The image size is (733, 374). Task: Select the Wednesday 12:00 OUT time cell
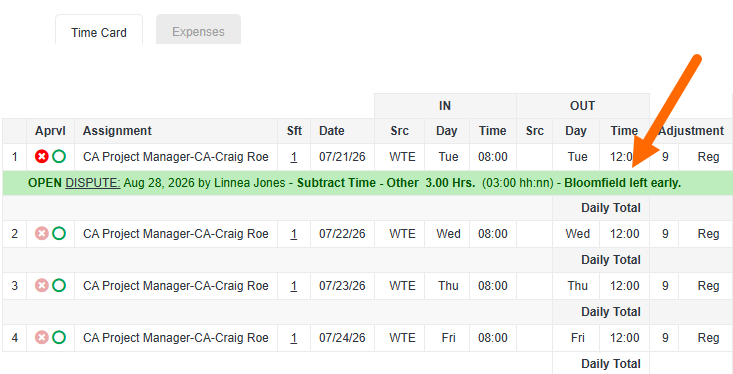click(x=625, y=233)
